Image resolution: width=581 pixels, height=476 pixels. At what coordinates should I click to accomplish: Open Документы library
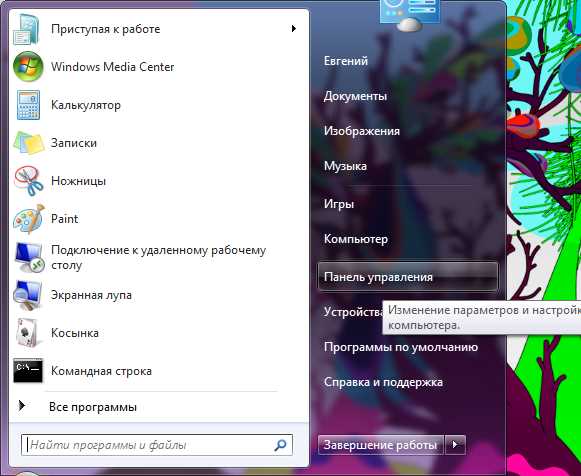click(x=355, y=96)
